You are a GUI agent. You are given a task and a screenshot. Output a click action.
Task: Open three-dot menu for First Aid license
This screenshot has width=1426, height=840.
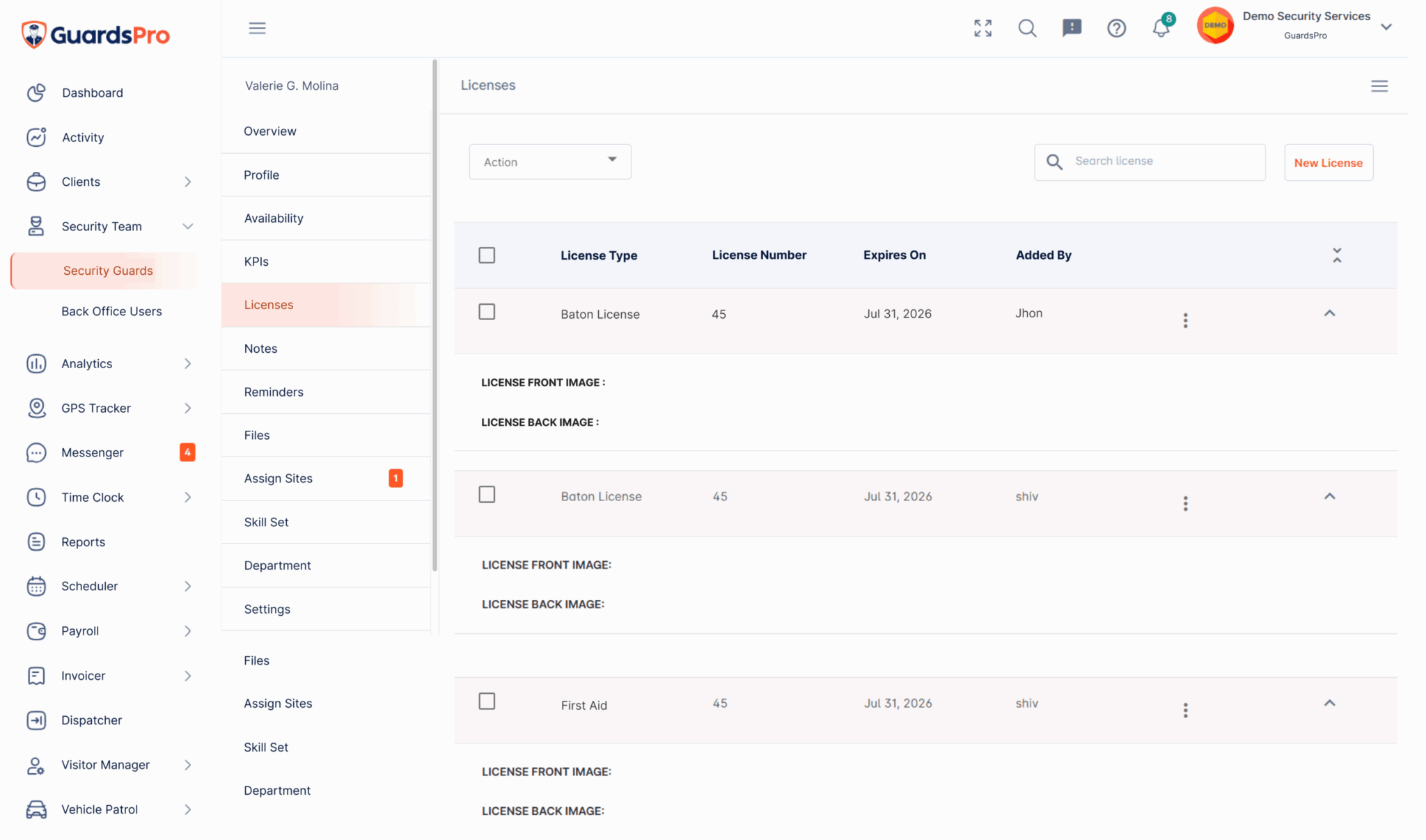1185,710
